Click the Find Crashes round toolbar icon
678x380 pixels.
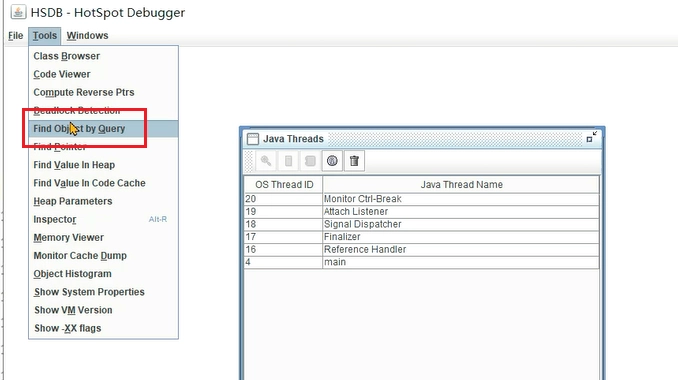332,161
